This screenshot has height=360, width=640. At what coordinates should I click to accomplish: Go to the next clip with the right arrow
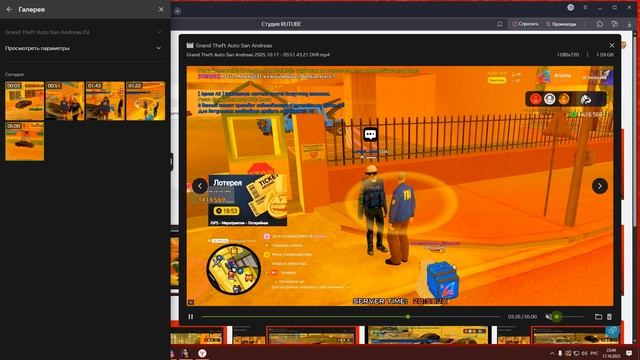click(600, 186)
